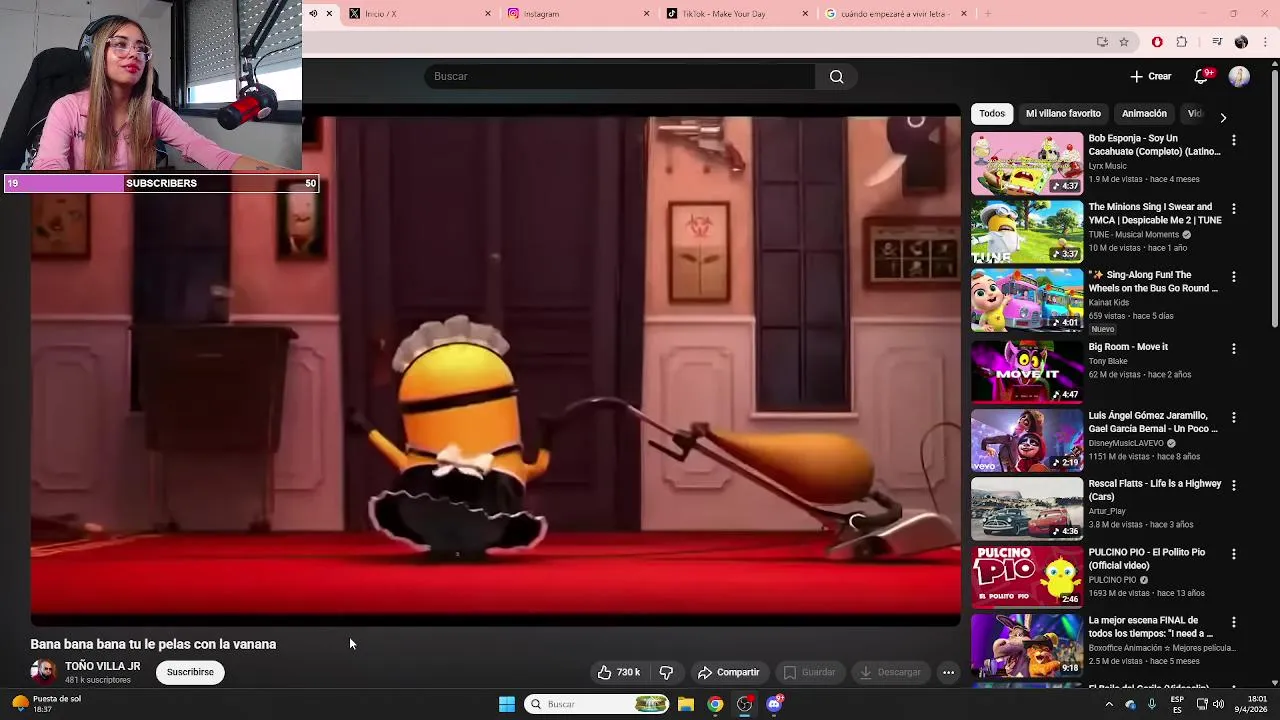Open the YouTube account avatar menu
This screenshot has width=1280, height=720.
1239,76
